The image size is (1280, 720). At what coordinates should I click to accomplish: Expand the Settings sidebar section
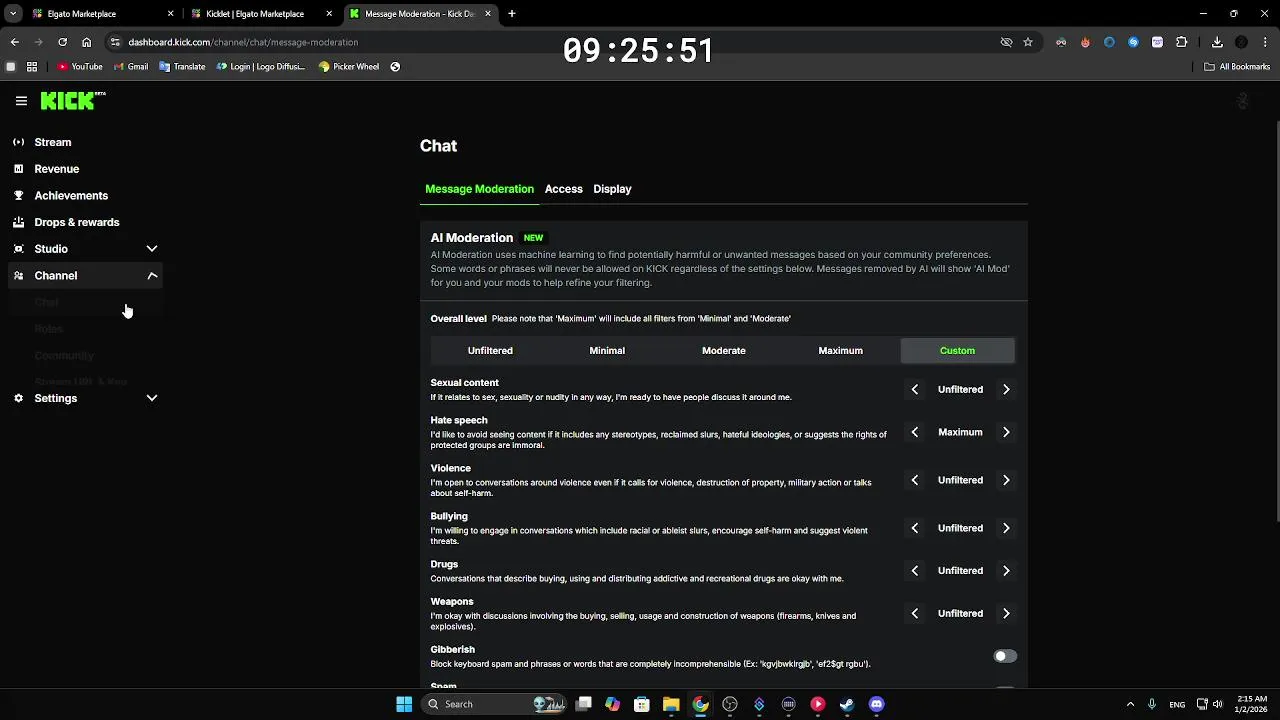[85, 398]
